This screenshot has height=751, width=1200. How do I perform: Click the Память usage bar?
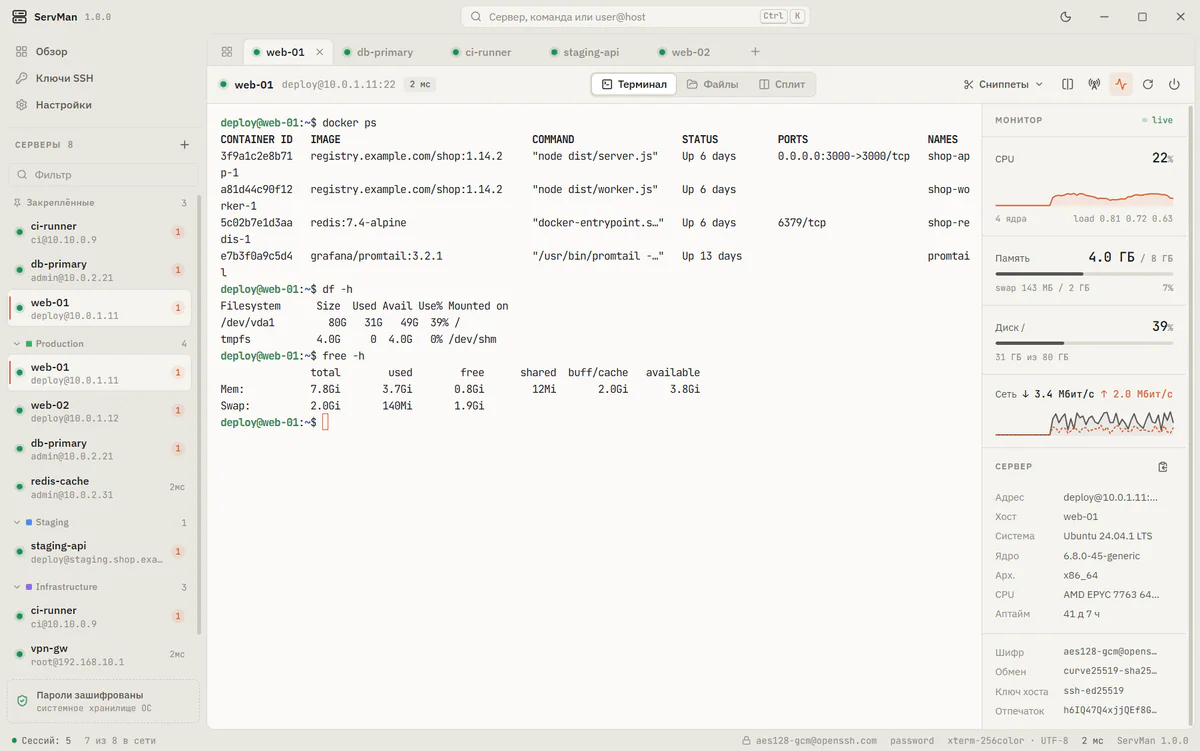click(1084, 274)
